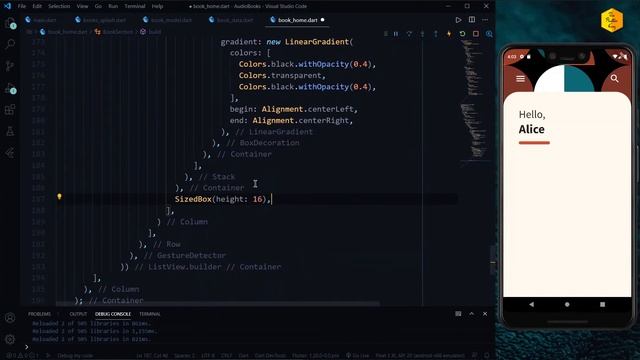
Task: Click unsaved dot on book_home.dart tab
Action: (322, 20)
